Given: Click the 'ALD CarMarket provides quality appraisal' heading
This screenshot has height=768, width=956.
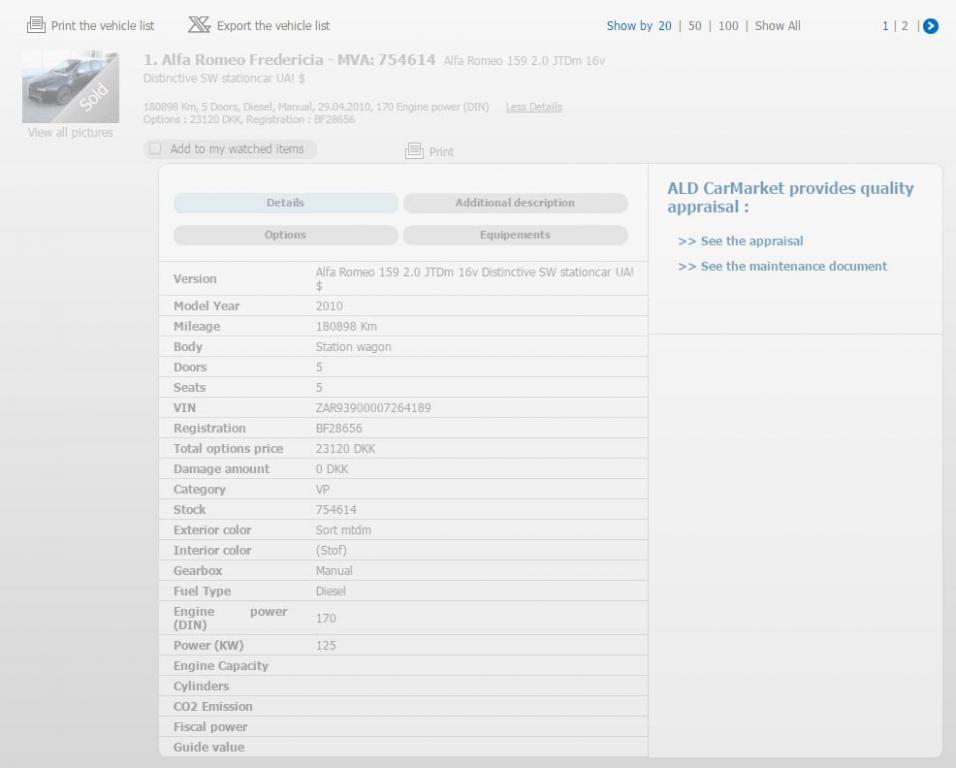Looking at the screenshot, I should [790, 197].
